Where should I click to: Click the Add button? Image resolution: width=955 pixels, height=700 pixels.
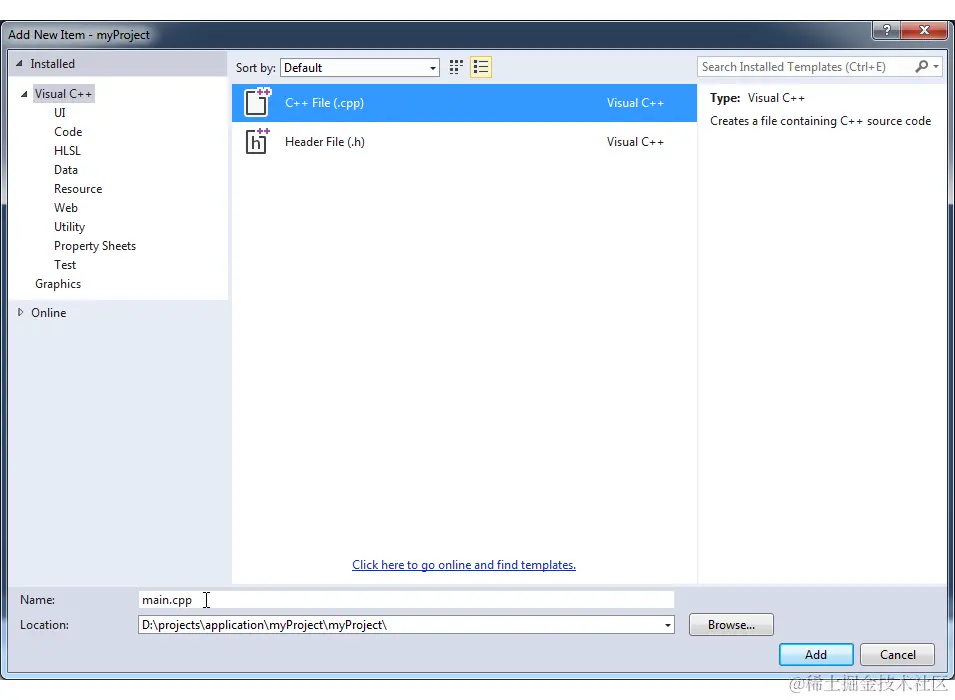(816, 654)
